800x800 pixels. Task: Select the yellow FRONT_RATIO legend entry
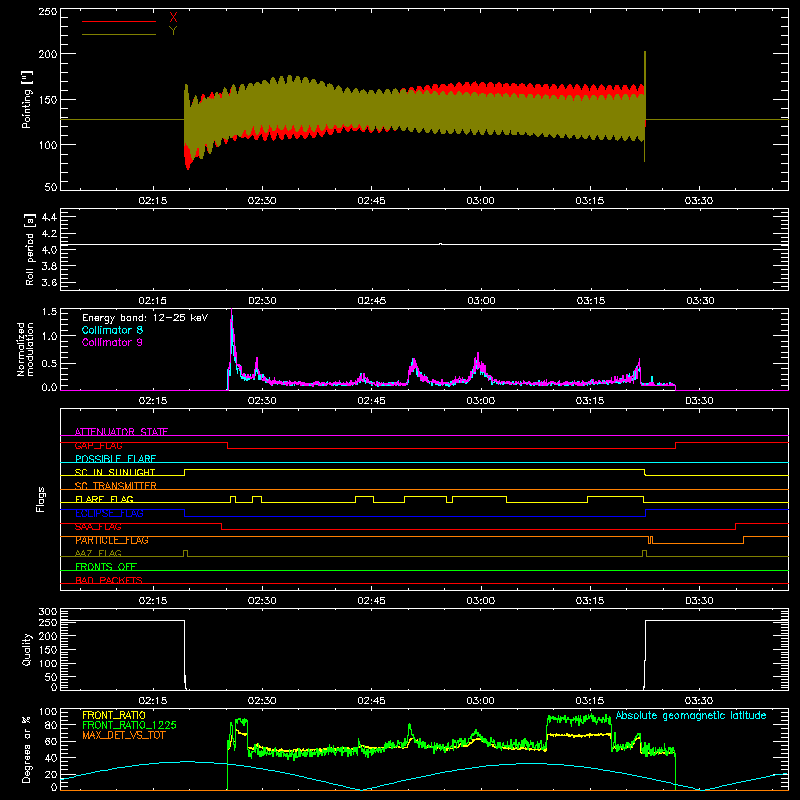point(114,715)
